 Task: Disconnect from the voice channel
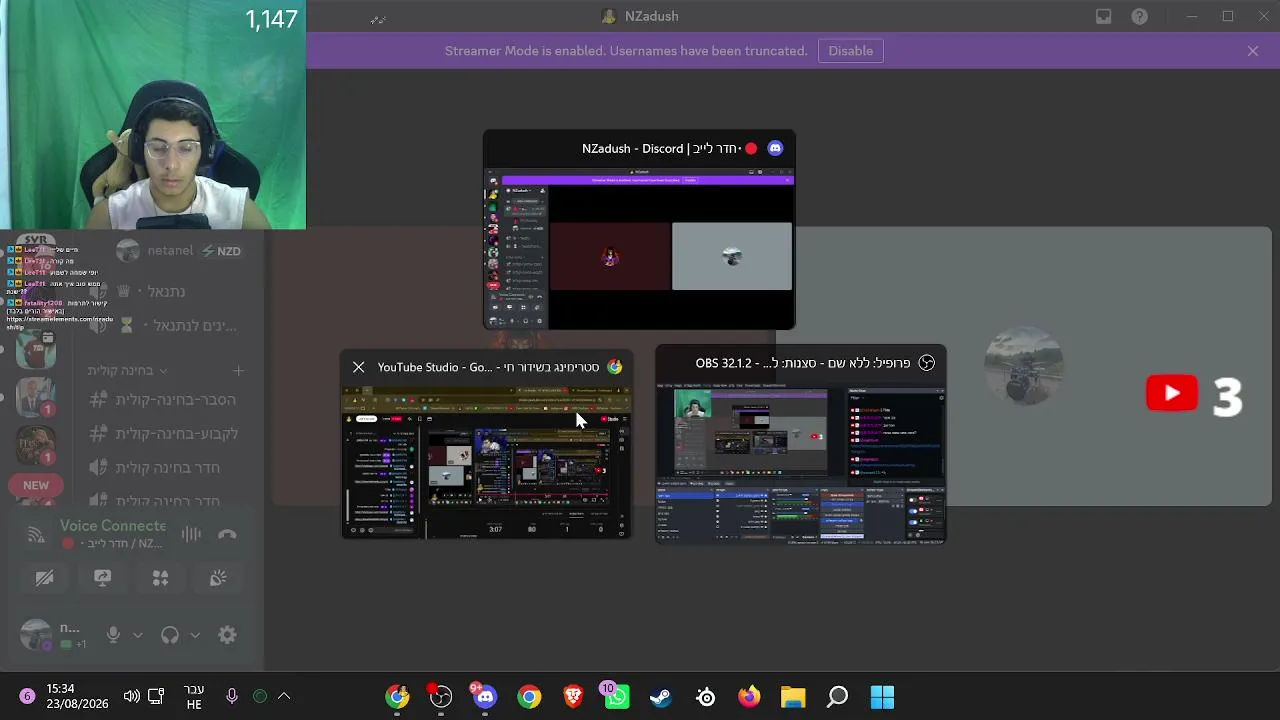tap(227, 535)
